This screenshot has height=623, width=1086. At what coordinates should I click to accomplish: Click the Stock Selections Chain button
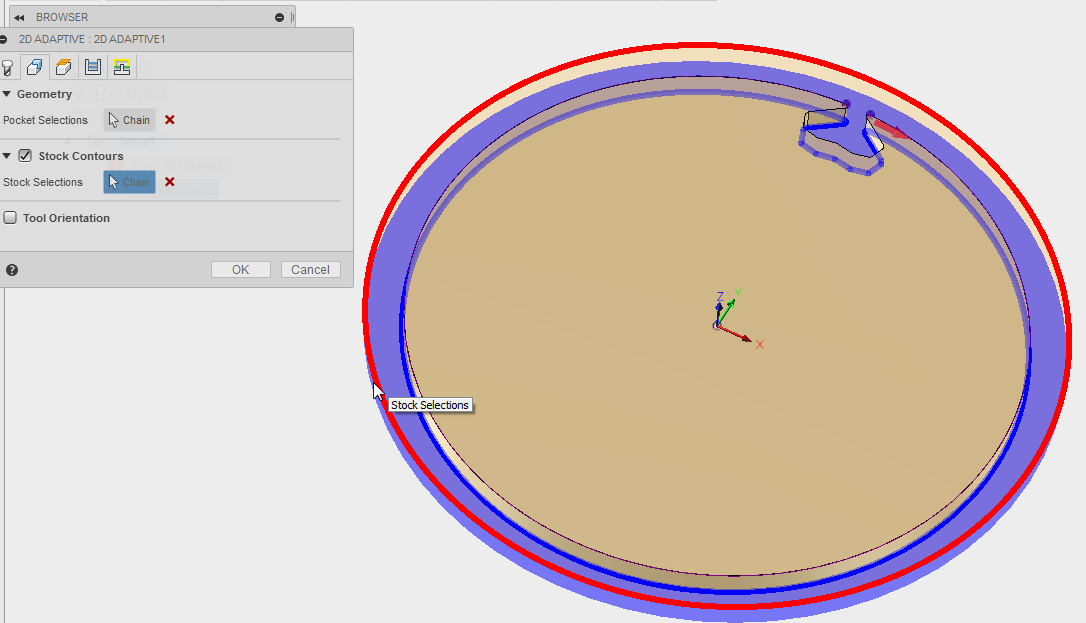pyautogui.click(x=130, y=182)
